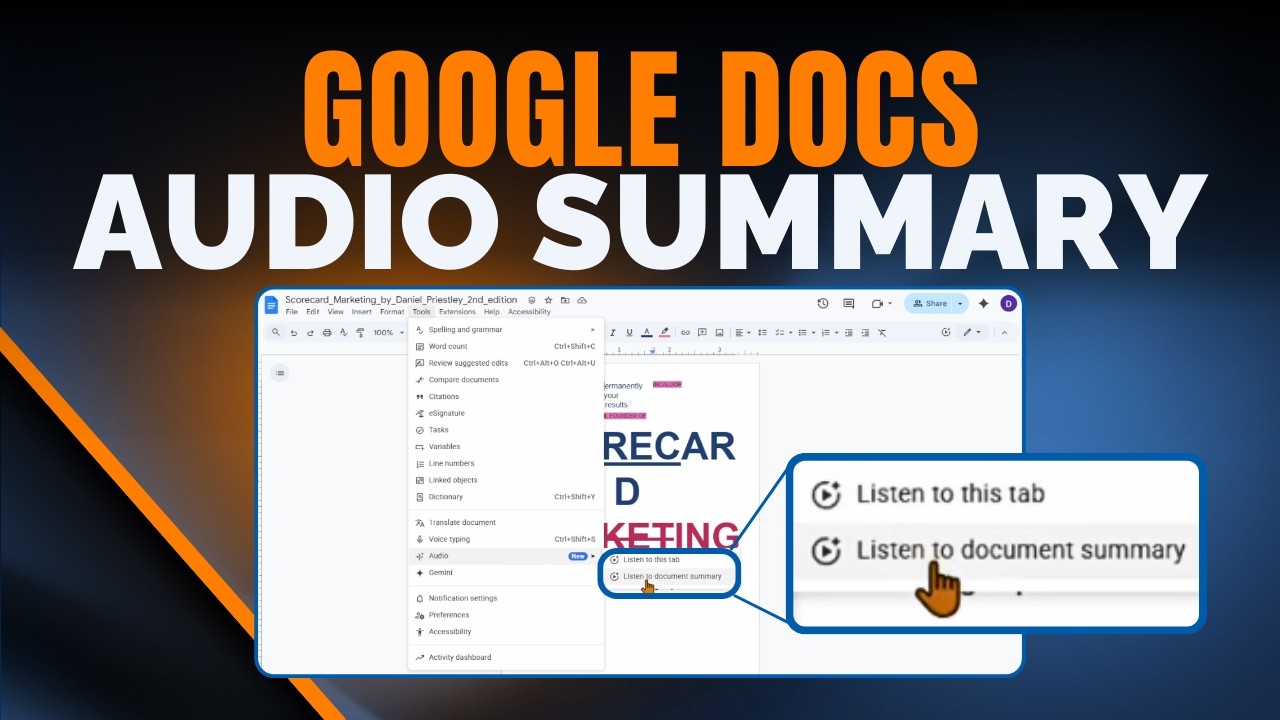Screen dimensions: 1280x720
Task: Click the document title text
Action: click(x=401, y=300)
